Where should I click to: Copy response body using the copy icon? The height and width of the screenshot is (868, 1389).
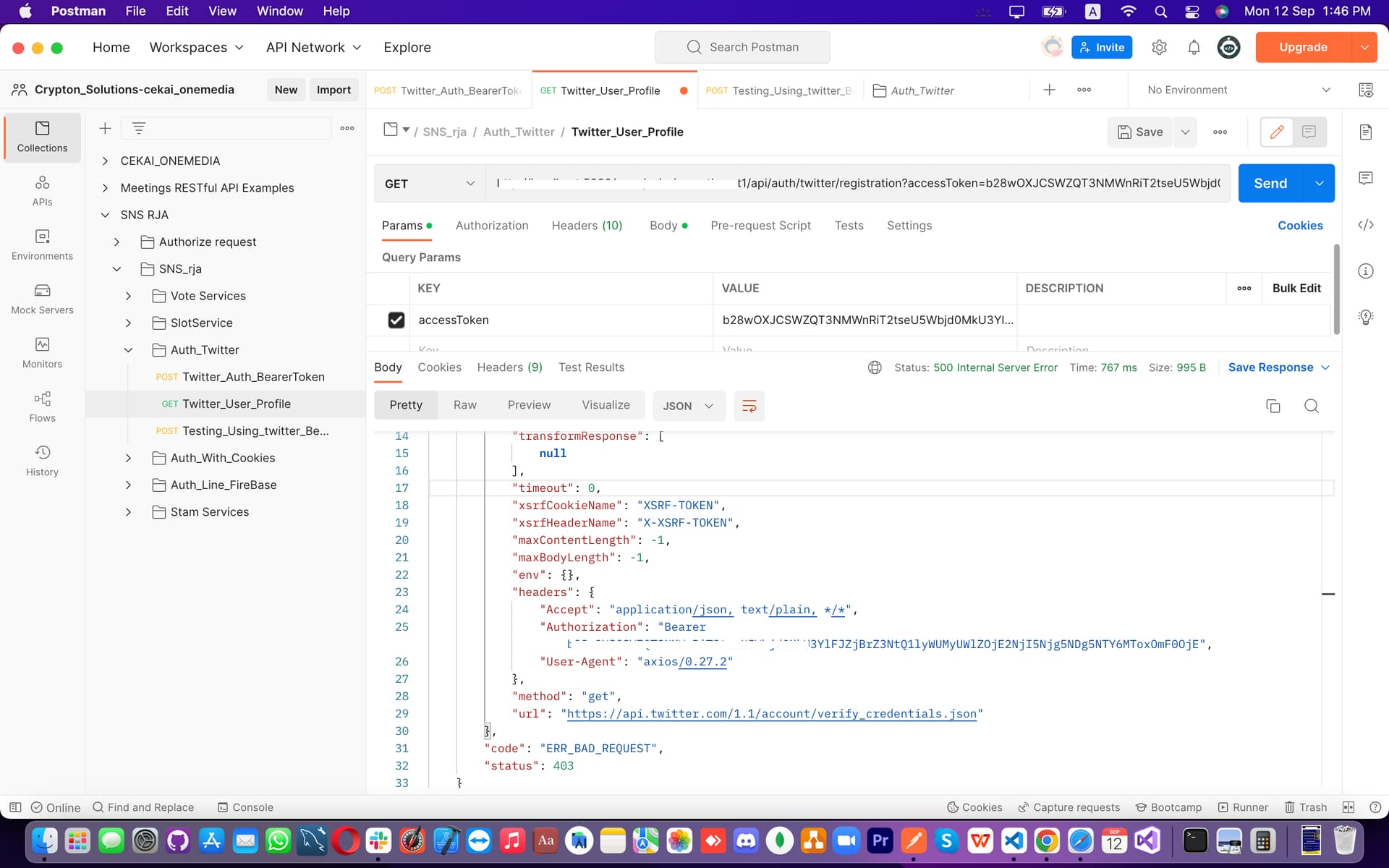pos(1273,406)
